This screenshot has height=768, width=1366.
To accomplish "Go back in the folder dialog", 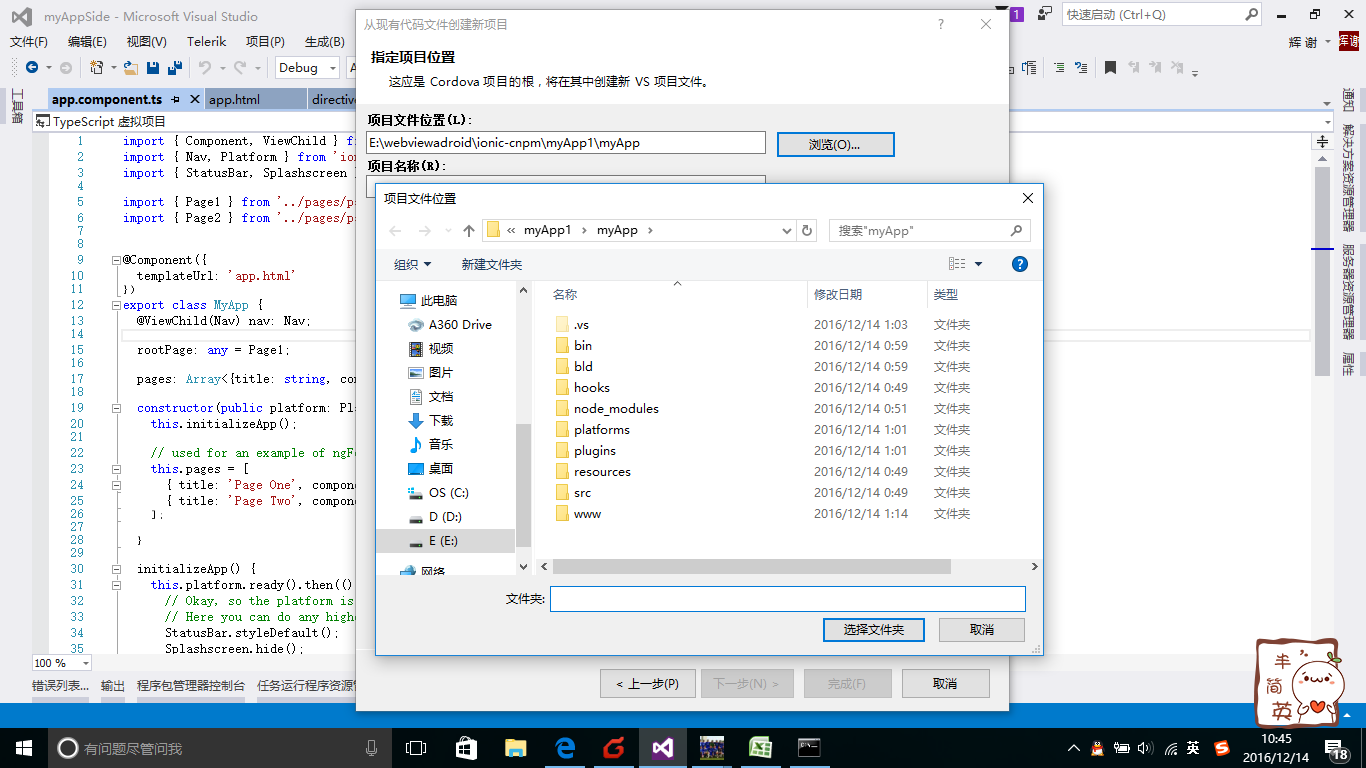I will tap(395, 231).
